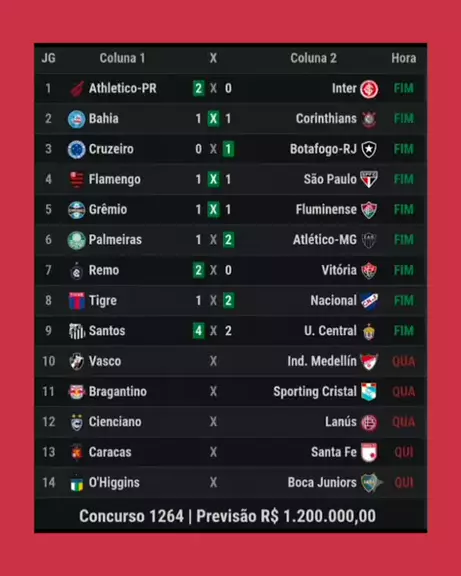The height and width of the screenshot is (576, 461).
Task: Select the Cruzeiro blue crest icon
Action: (x=77, y=149)
